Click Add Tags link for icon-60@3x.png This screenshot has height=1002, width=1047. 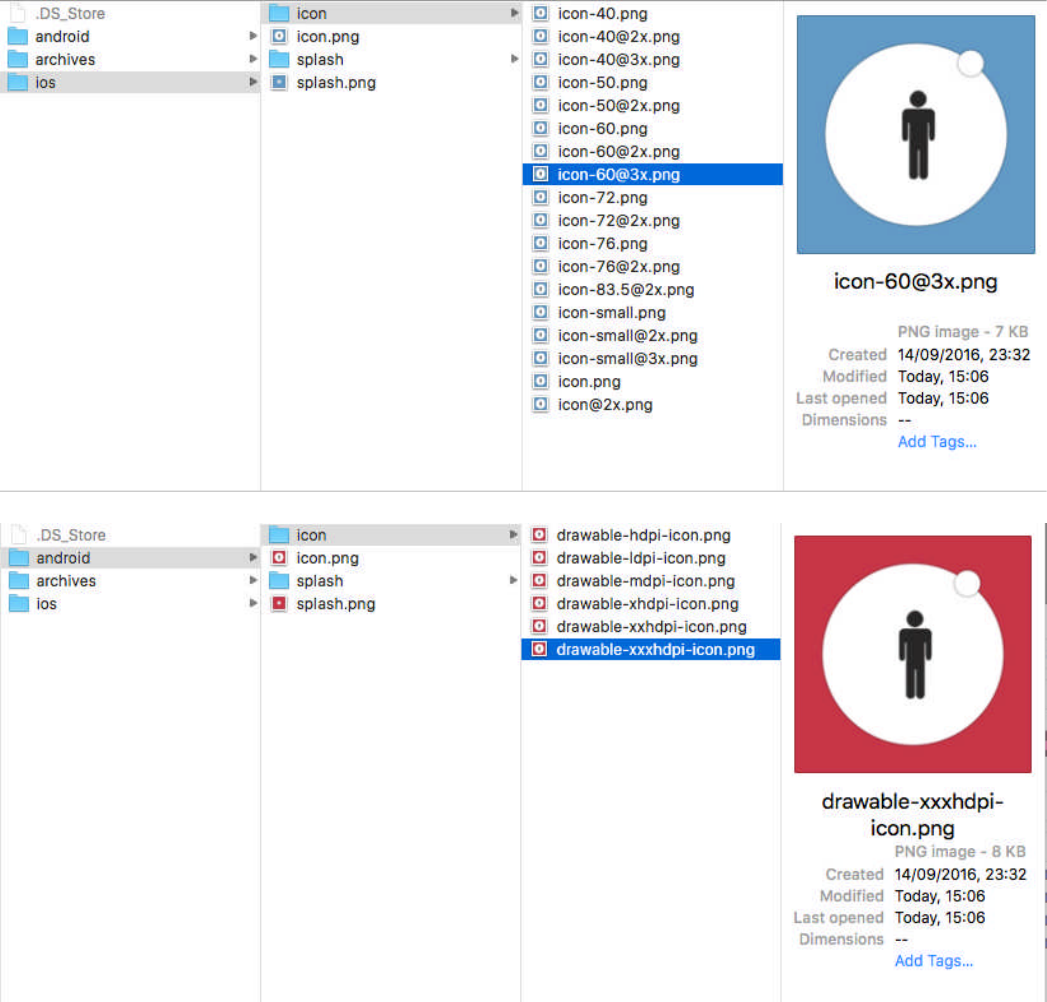tap(937, 442)
